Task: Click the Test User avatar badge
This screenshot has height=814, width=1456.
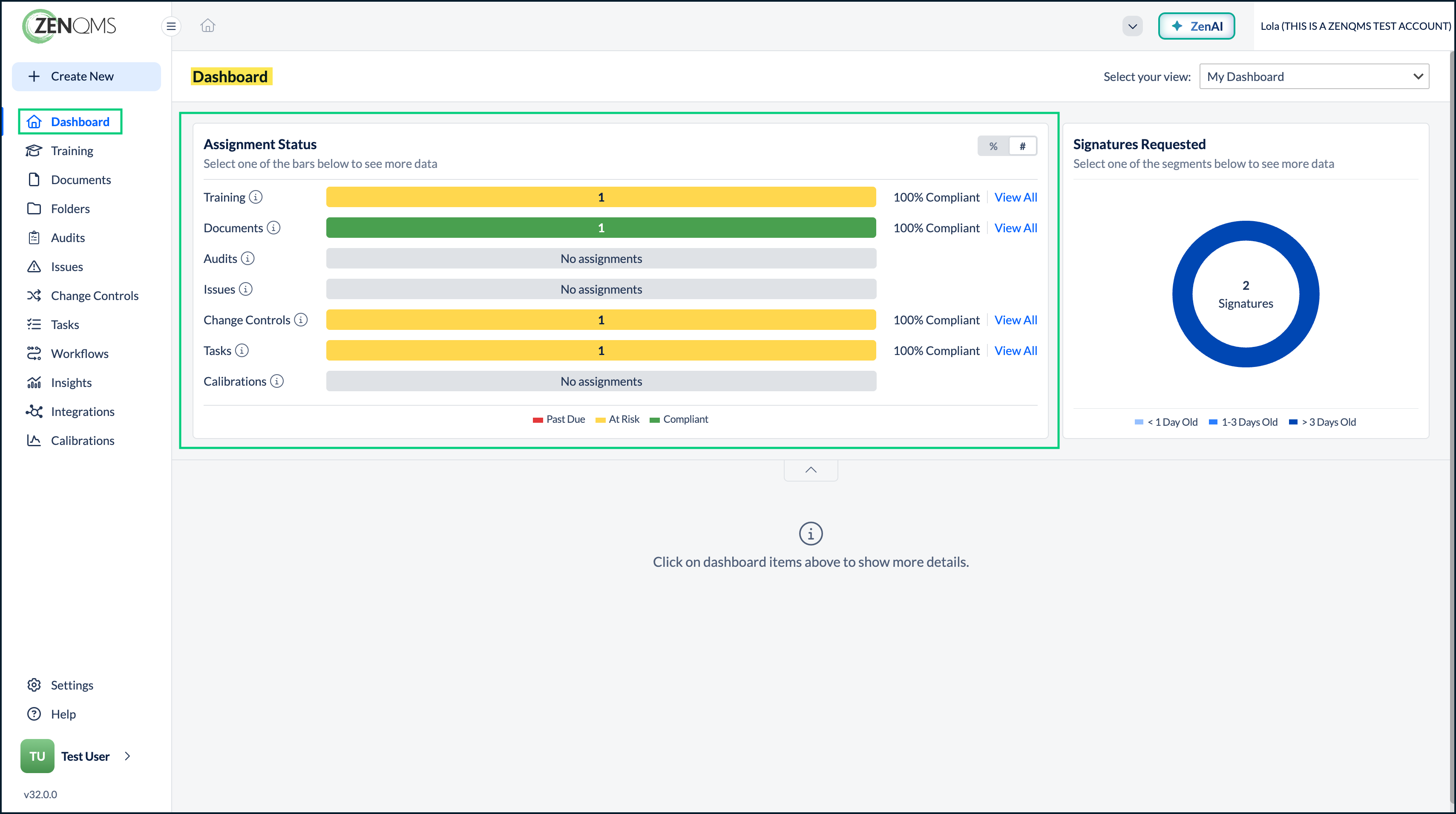Action: (x=37, y=756)
